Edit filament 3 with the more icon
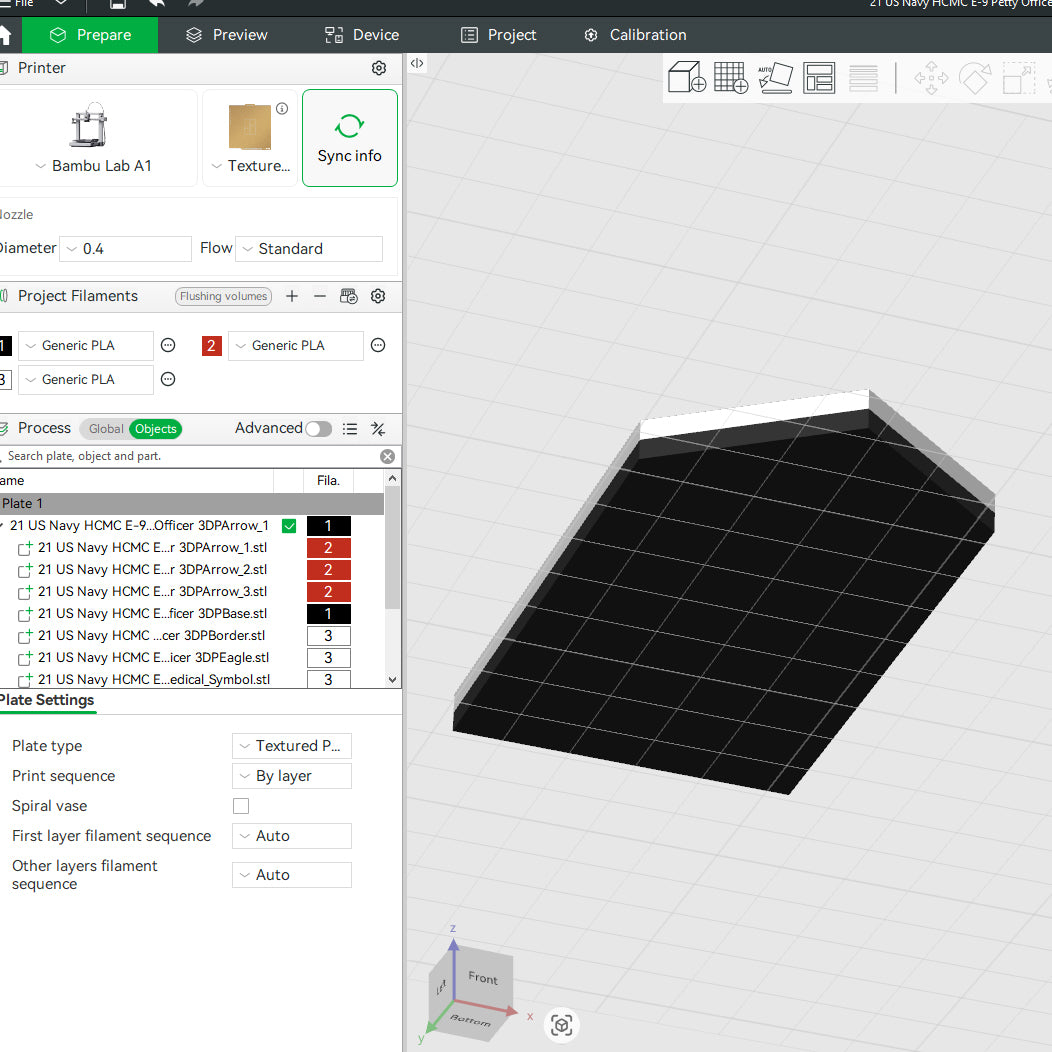This screenshot has height=1052, width=1052. point(168,379)
